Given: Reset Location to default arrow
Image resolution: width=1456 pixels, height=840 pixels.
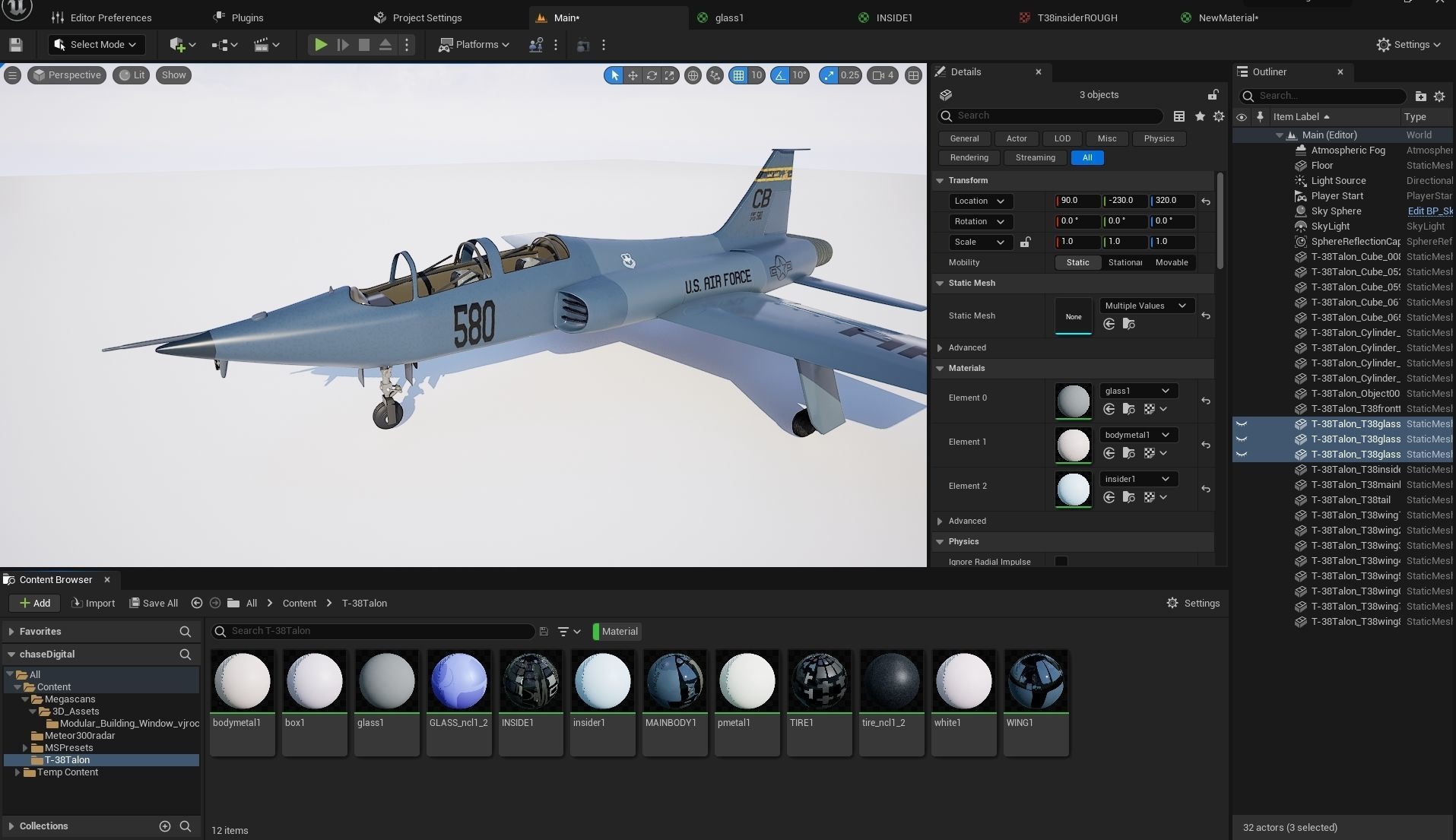Looking at the screenshot, I should (x=1206, y=201).
